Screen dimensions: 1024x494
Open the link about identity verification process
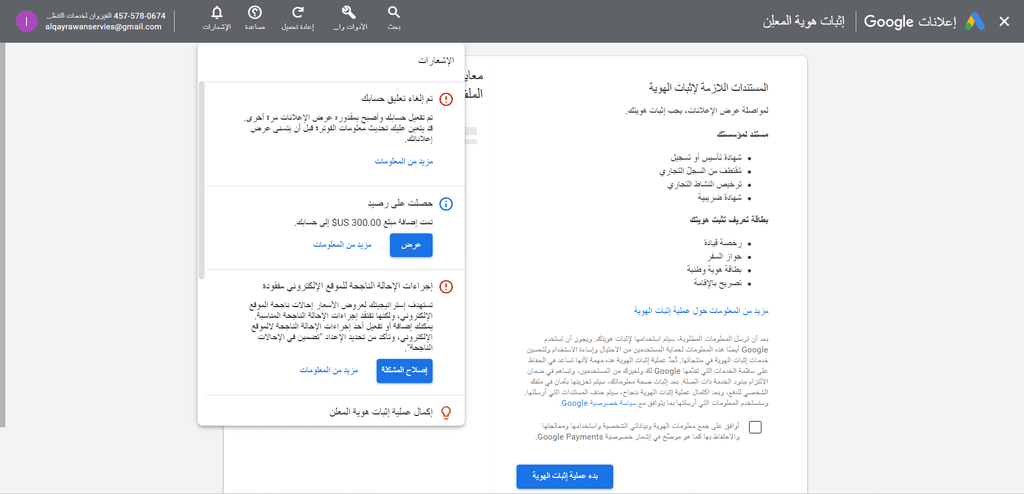coord(701,311)
